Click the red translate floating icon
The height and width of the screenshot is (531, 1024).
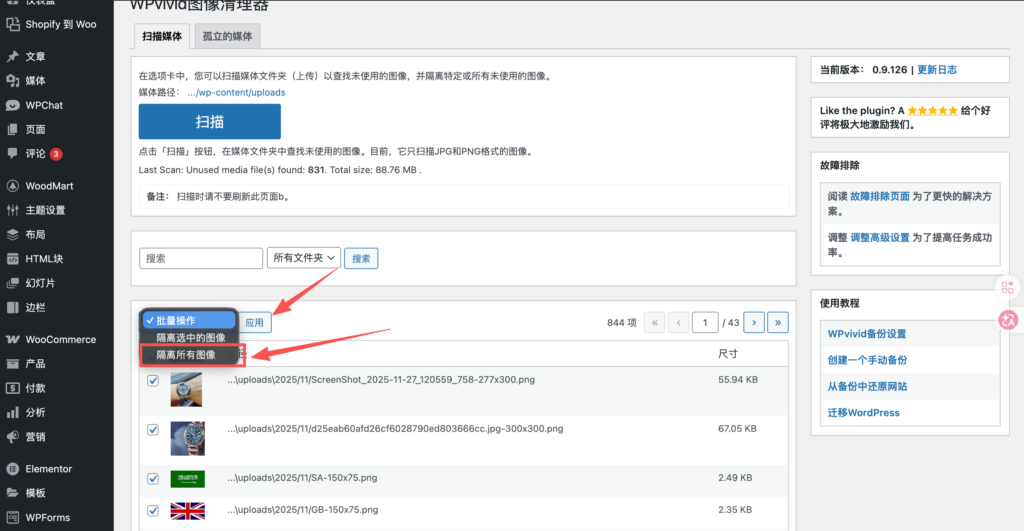tap(1008, 320)
